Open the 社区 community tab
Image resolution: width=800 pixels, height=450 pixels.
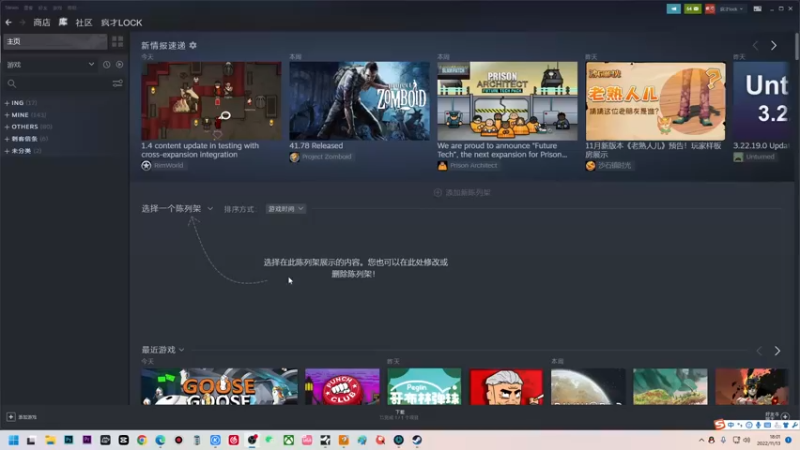pos(84,22)
